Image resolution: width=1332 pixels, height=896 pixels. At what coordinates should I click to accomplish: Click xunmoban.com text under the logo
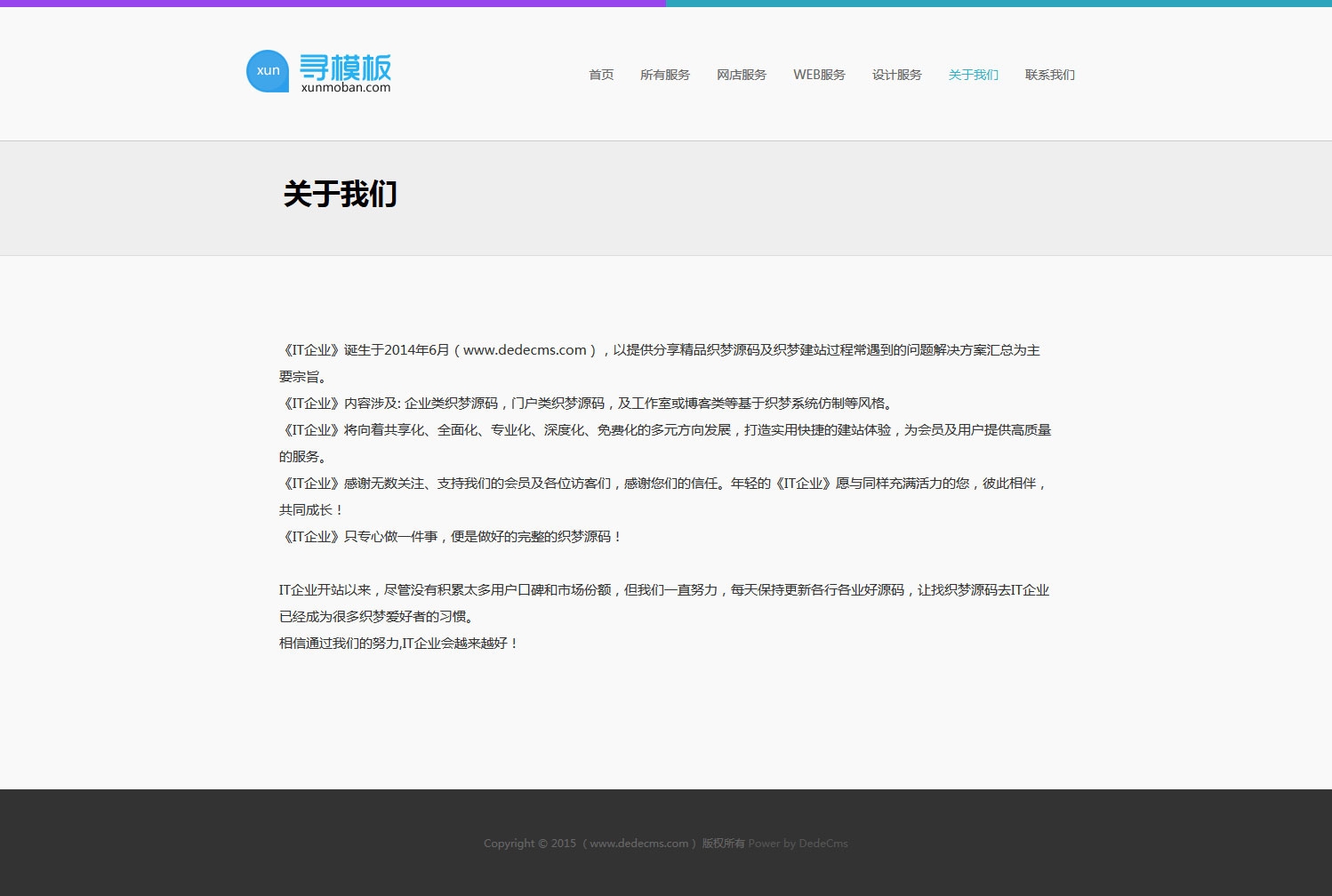[346, 88]
